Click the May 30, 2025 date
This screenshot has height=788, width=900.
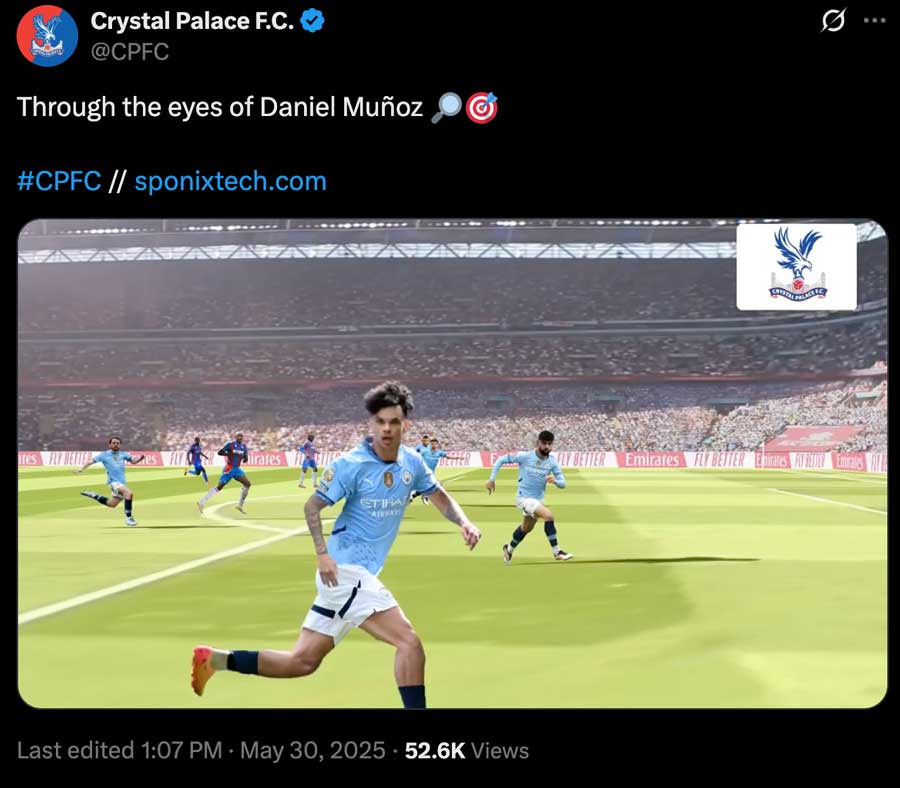pyautogui.click(x=313, y=751)
